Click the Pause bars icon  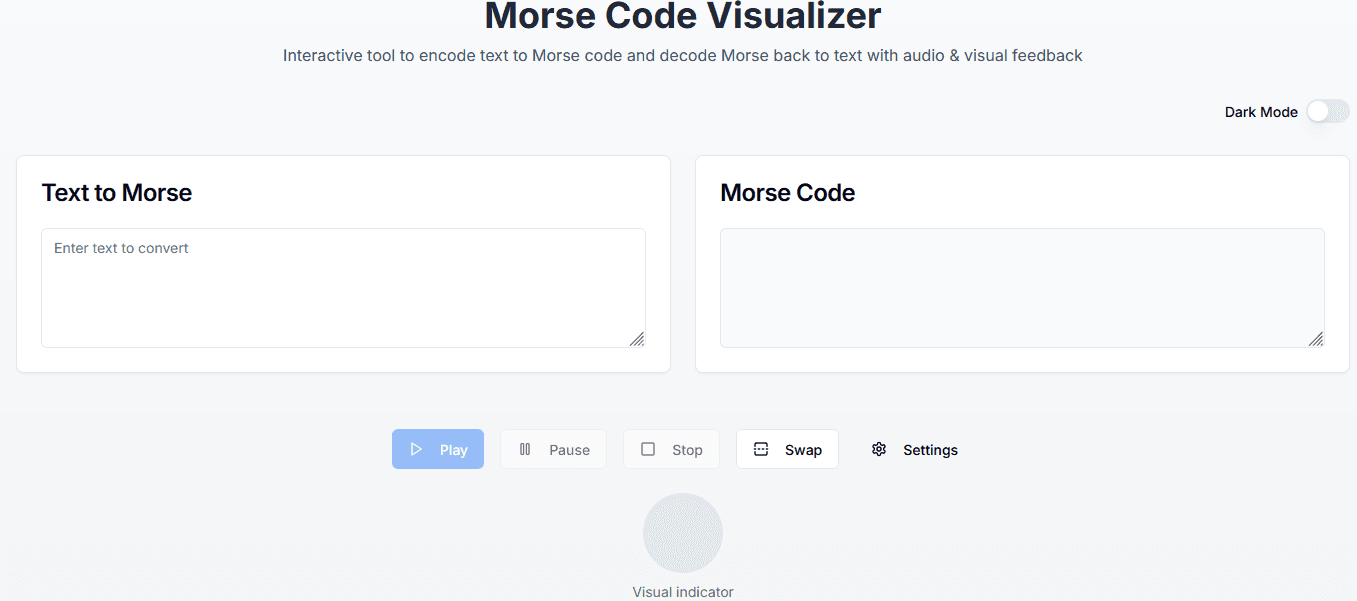(x=525, y=449)
